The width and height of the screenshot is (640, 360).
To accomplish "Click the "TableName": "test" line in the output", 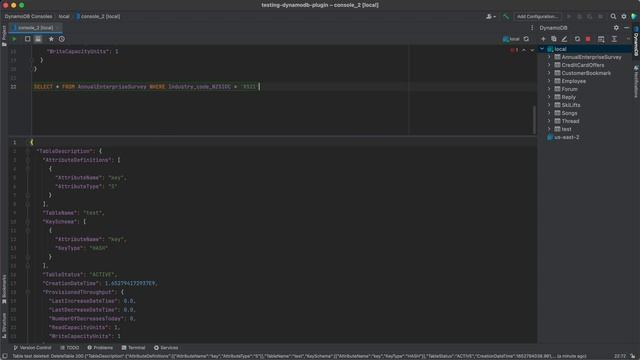I will pyautogui.click(x=73, y=213).
